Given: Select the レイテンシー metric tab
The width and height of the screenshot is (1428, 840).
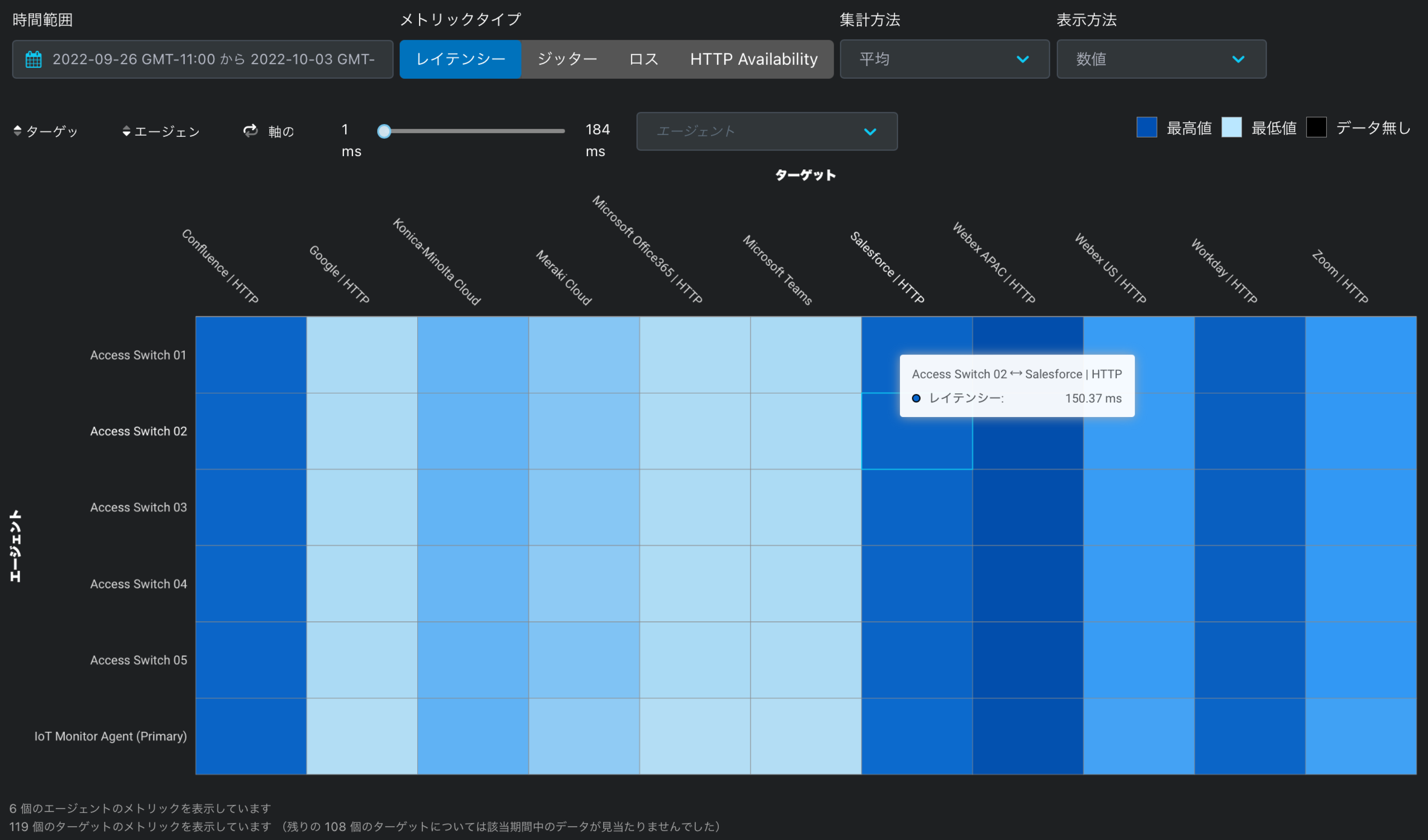Looking at the screenshot, I should (460, 59).
